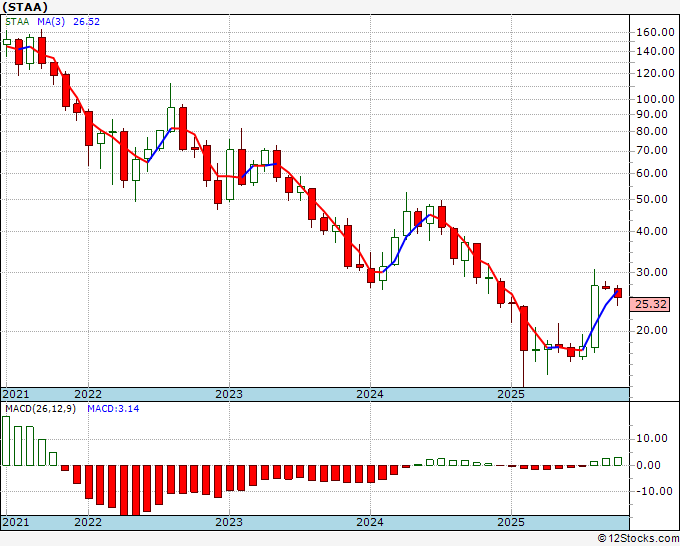The height and width of the screenshot is (546, 680).
Task: Click the MACD:3.14 value label
Action: [x=113, y=409]
